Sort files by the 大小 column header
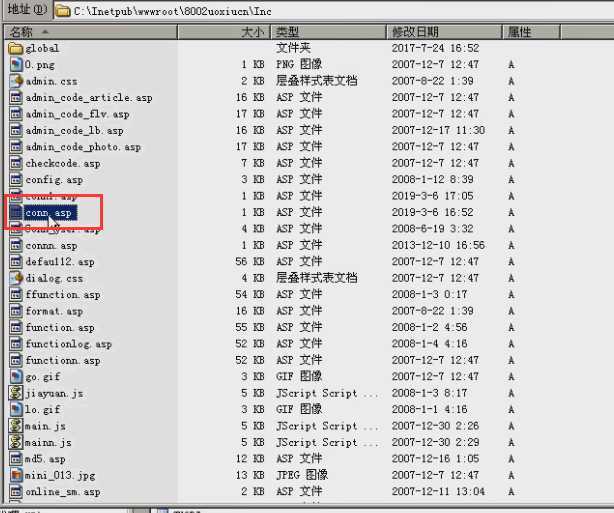Viewport: 614px width, 513px height. (x=224, y=32)
